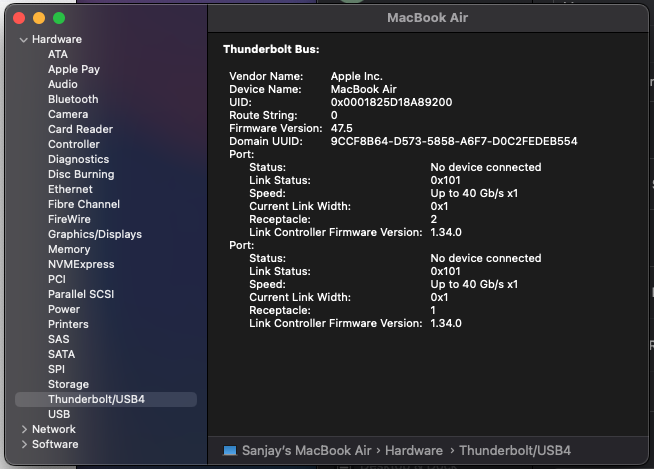Select Memory in the sidebar

click(69, 250)
